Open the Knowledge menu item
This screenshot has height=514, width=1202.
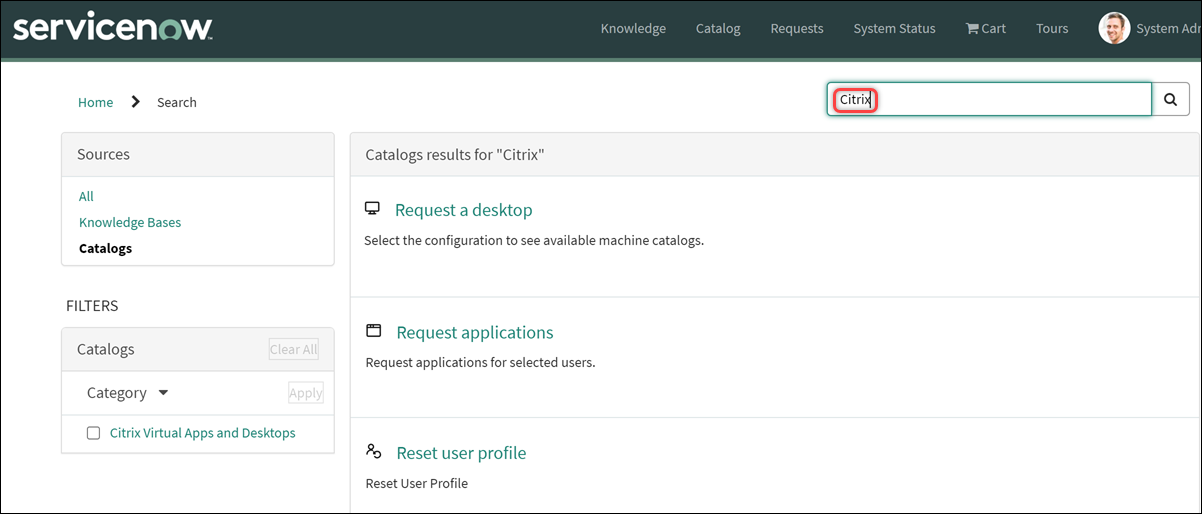click(633, 28)
